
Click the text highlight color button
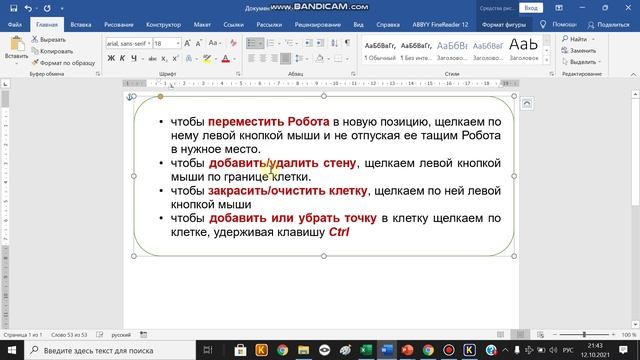207,59
